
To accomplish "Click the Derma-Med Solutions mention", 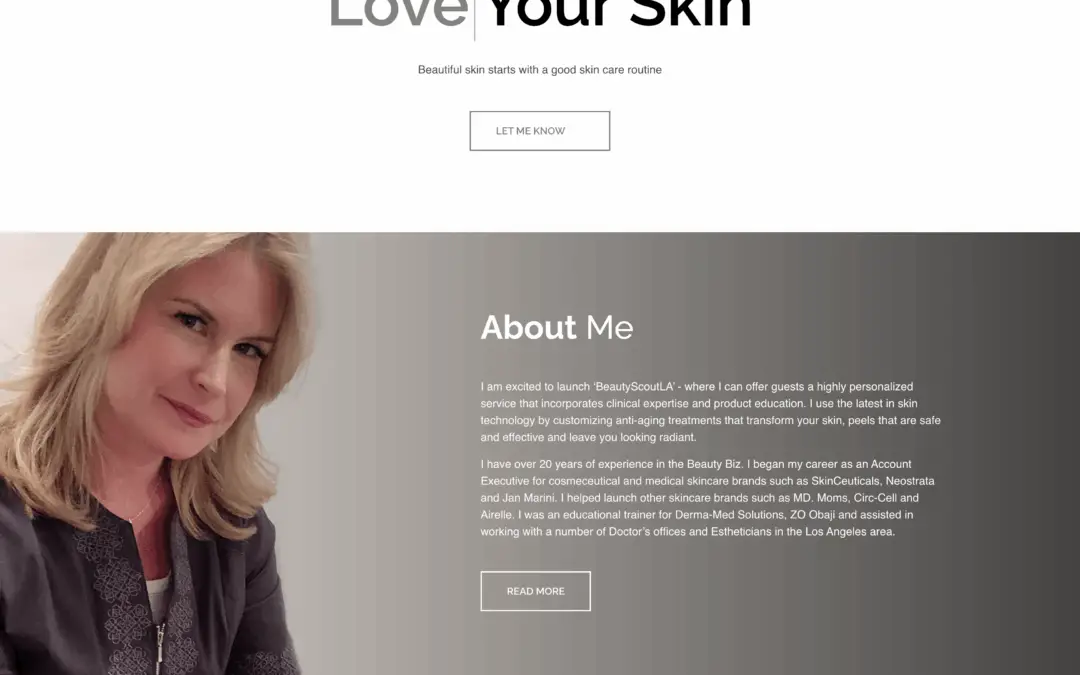I will (729, 515).
